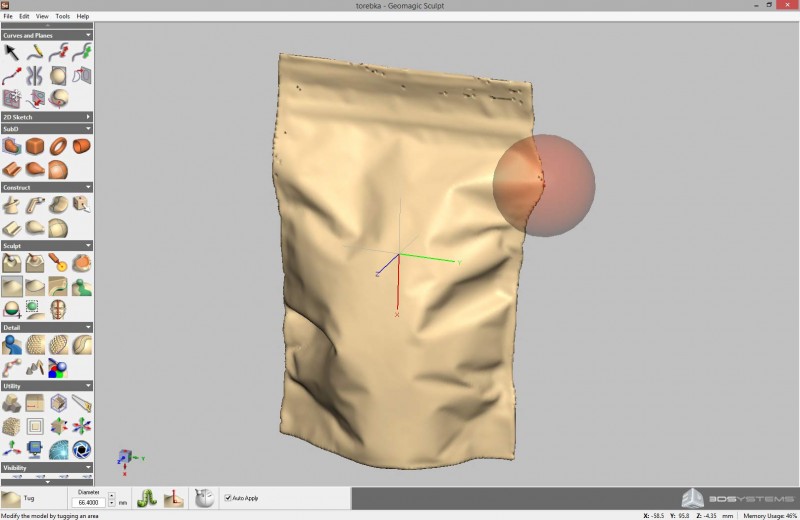Image resolution: width=800 pixels, height=520 pixels.
Task: Collapse the SubD section
Action: [x=88, y=129]
